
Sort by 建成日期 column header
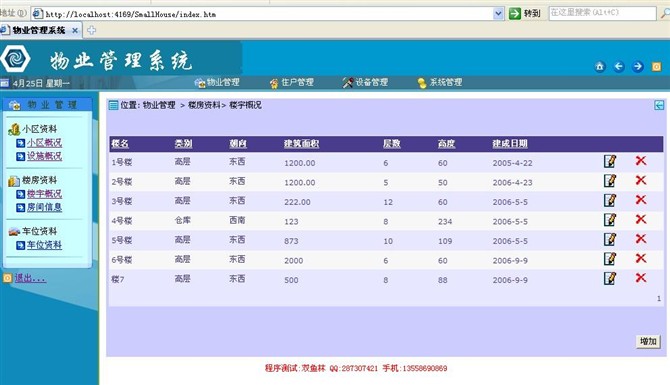coord(510,144)
